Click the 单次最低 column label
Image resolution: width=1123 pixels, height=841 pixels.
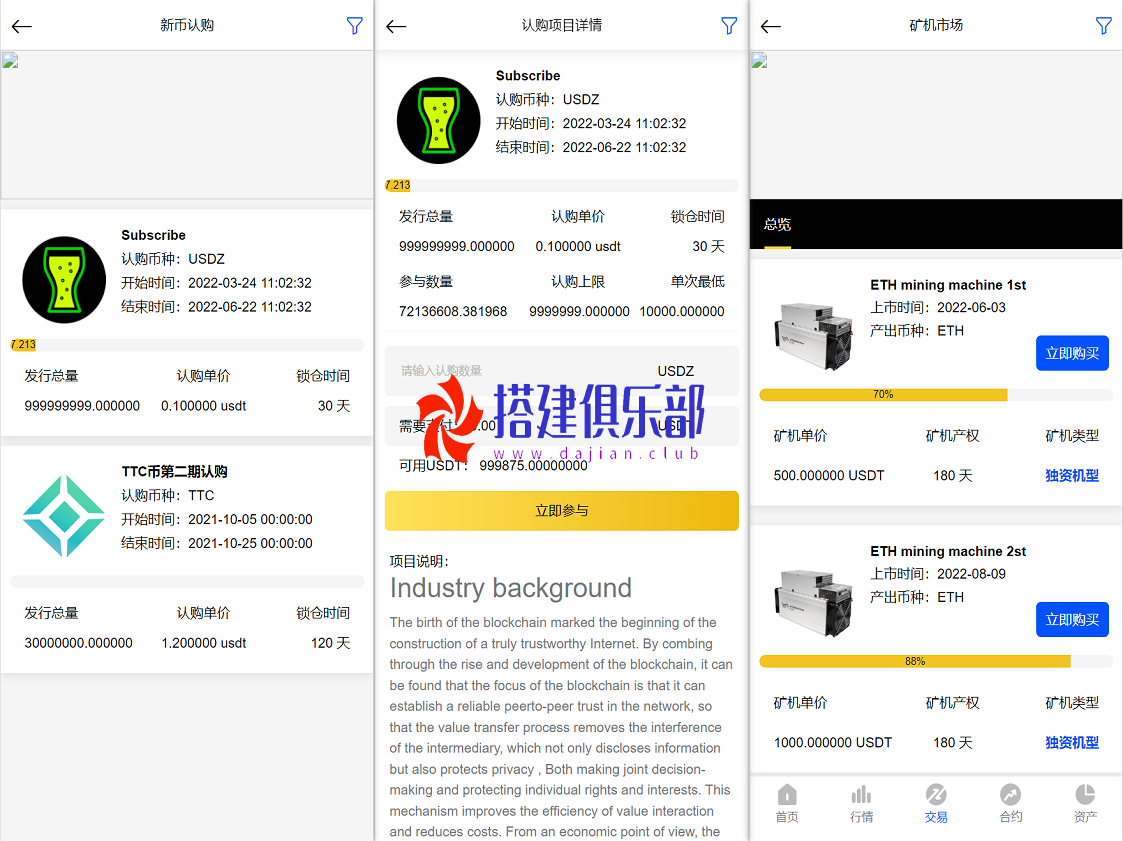point(698,282)
